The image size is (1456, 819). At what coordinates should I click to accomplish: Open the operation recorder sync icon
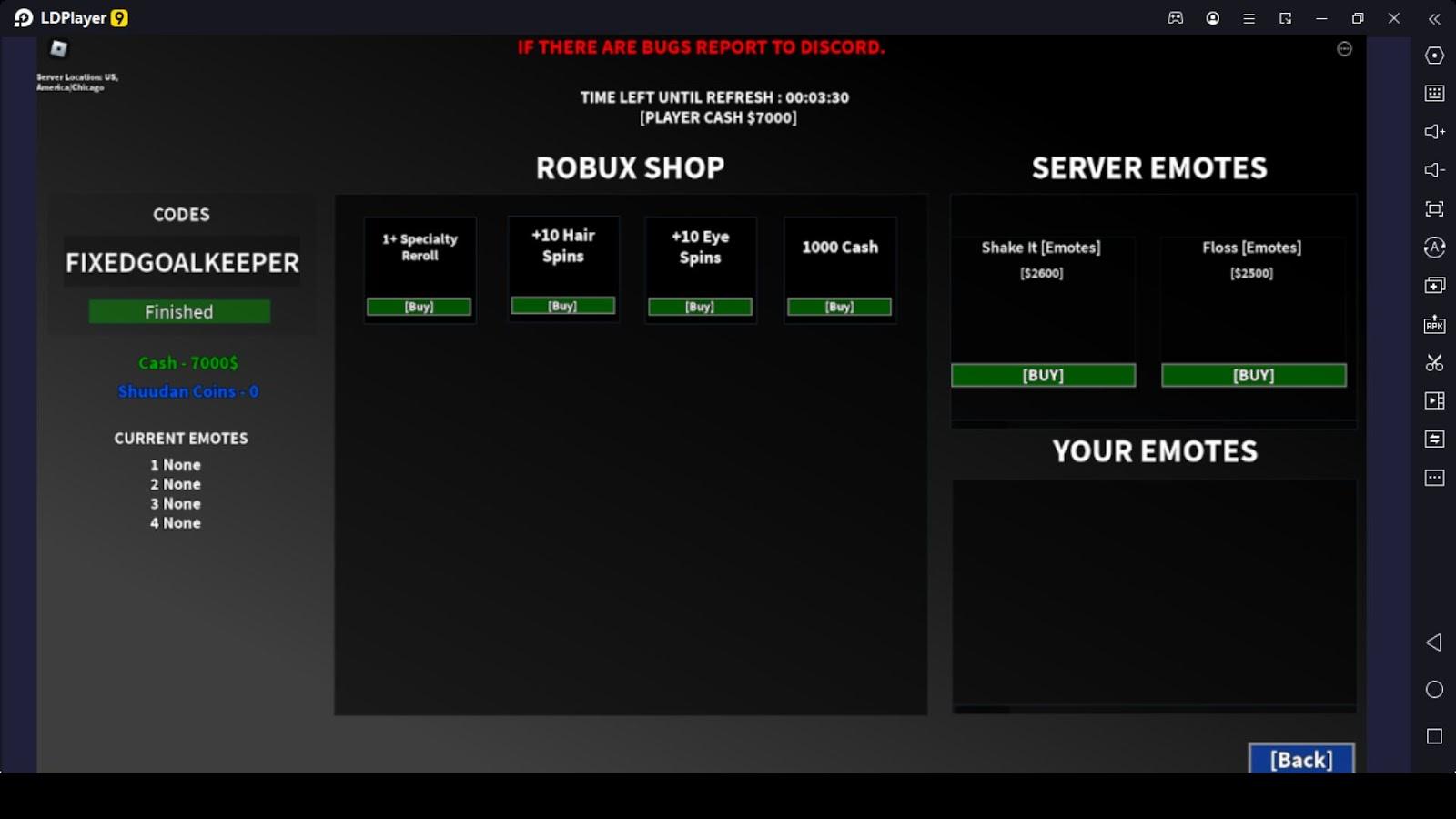1434,247
